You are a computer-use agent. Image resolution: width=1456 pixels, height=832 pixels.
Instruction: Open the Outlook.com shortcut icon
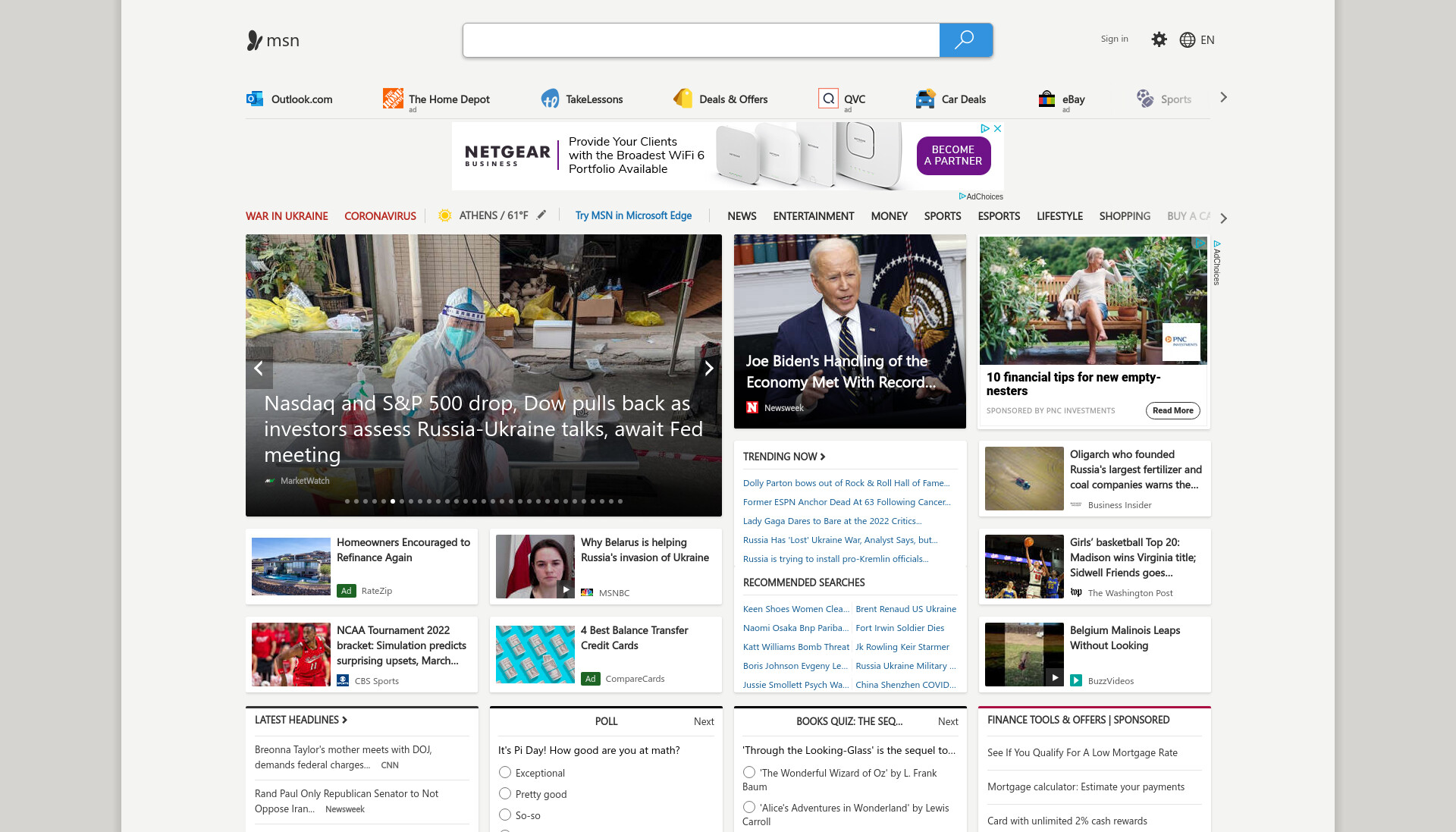tap(255, 99)
